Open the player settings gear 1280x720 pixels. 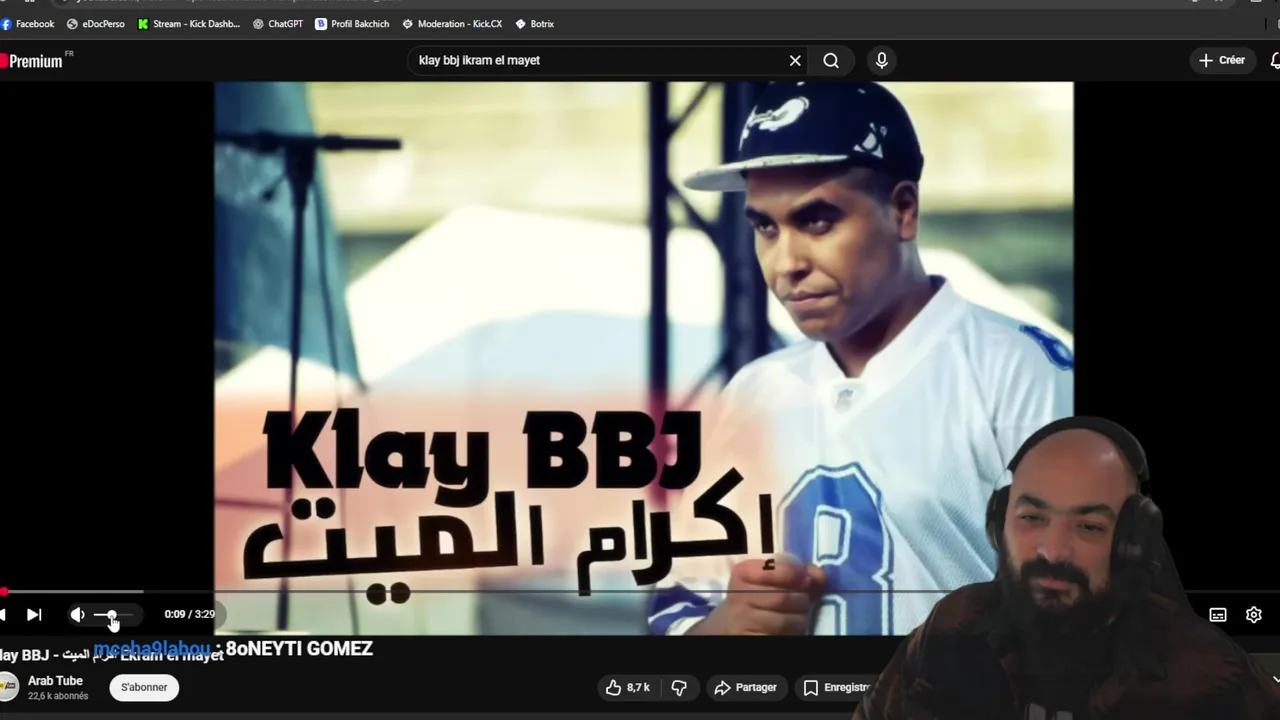[x=1254, y=615]
